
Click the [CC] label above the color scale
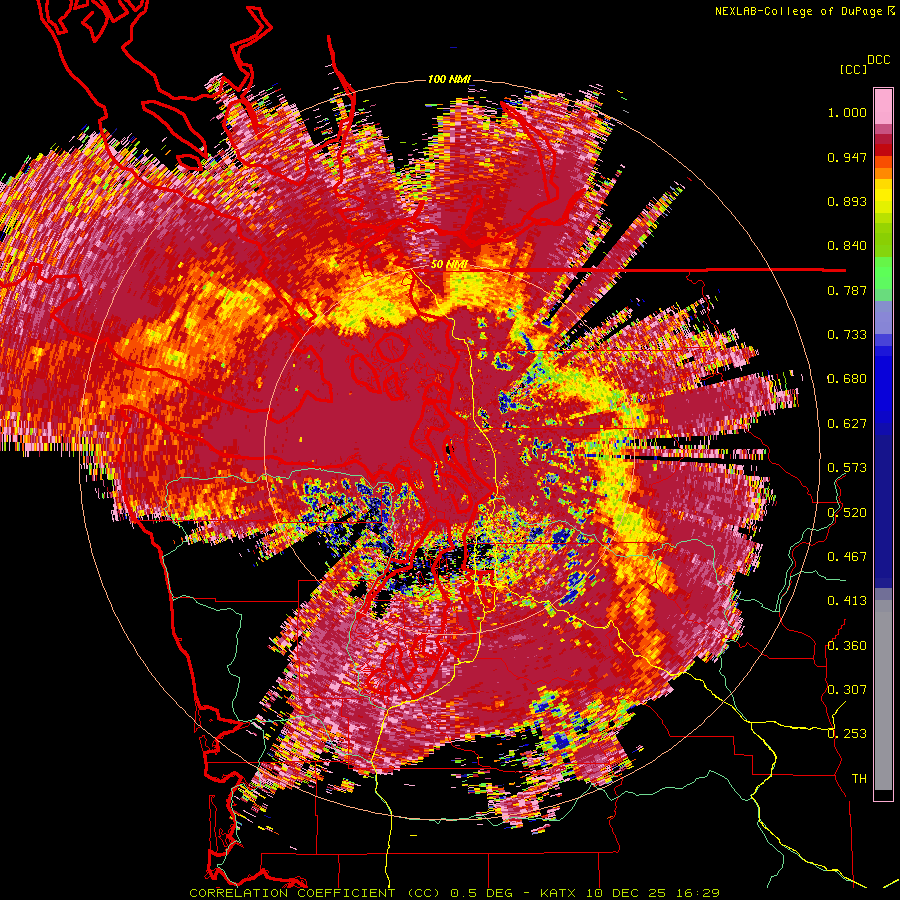click(853, 69)
